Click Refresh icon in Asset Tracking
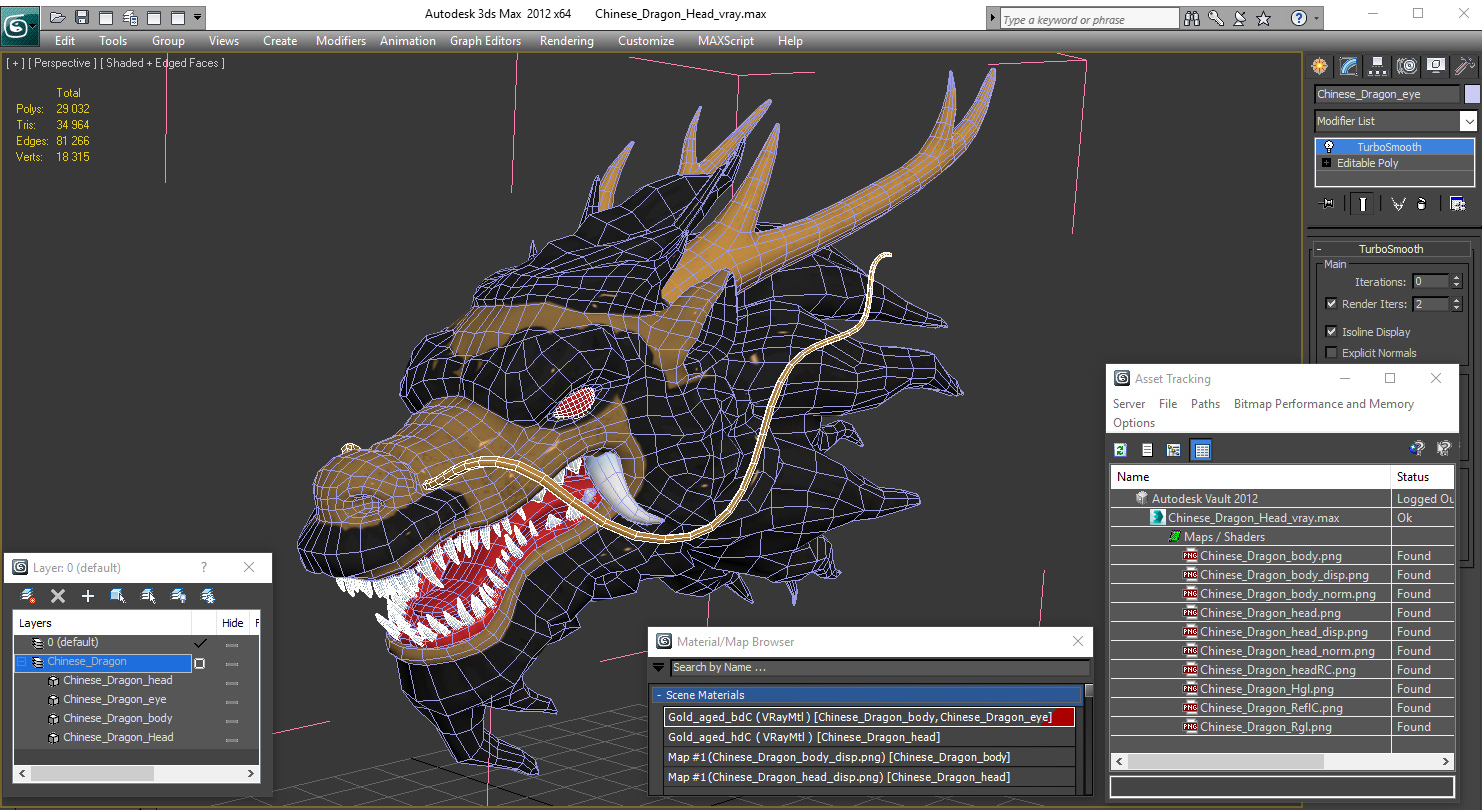The height and width of the screenshot is (810, 1482). (x=1121, y=450)
